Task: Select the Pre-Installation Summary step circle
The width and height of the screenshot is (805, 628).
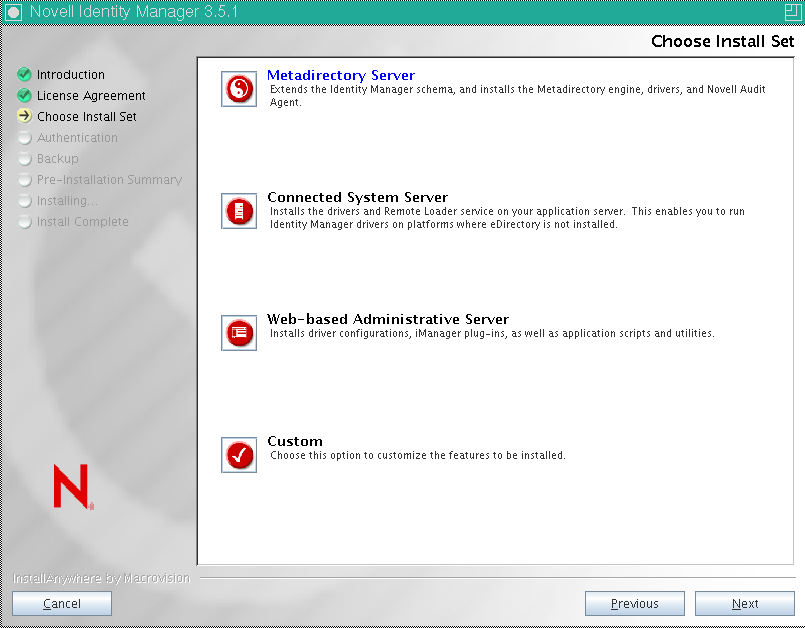Action: coord(24,179)
